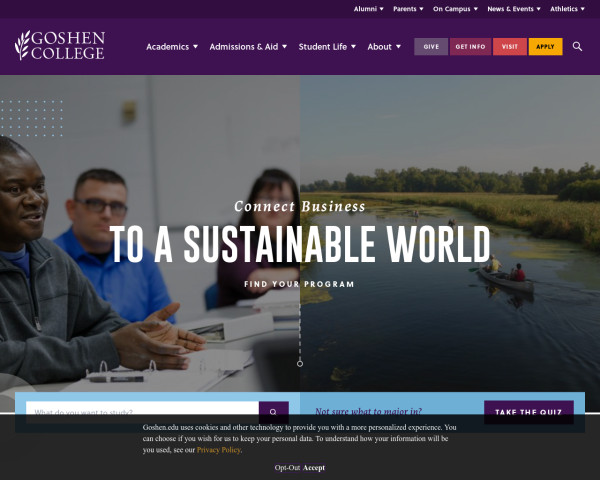Submit the program search magnifier button
The height and width of the screenshot is (480, 600).
(274, 412)
